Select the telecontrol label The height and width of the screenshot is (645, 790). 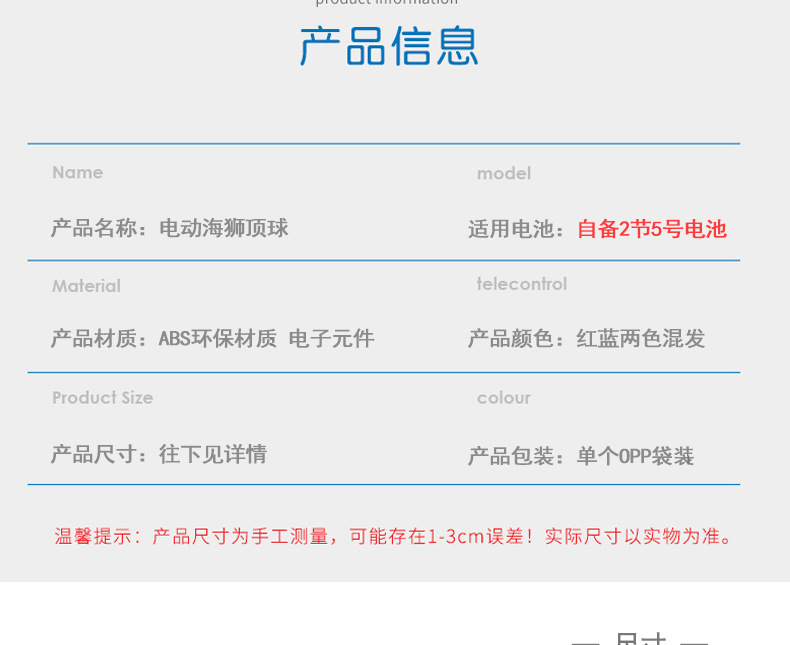(522, 284)
